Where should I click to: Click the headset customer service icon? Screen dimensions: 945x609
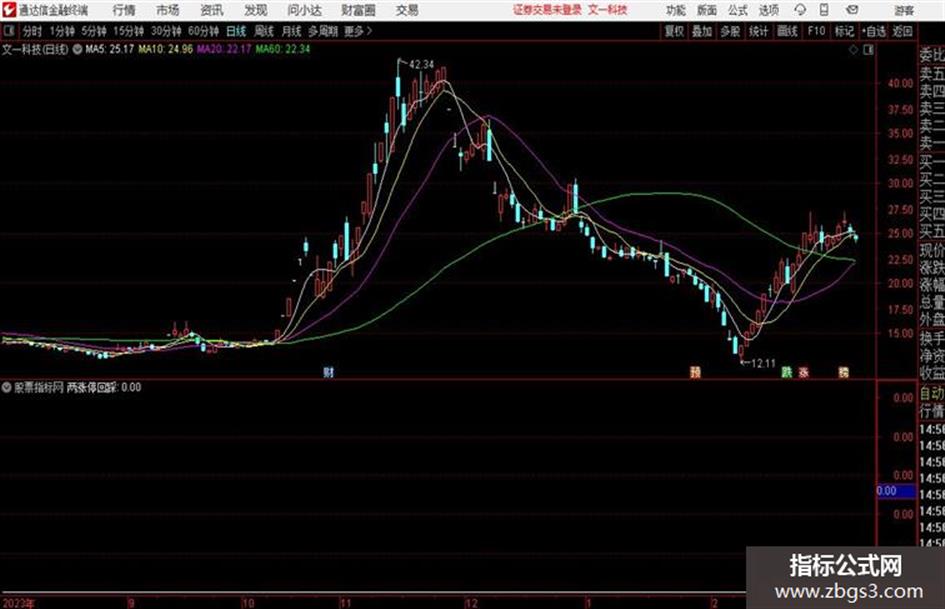click(800, 10)
